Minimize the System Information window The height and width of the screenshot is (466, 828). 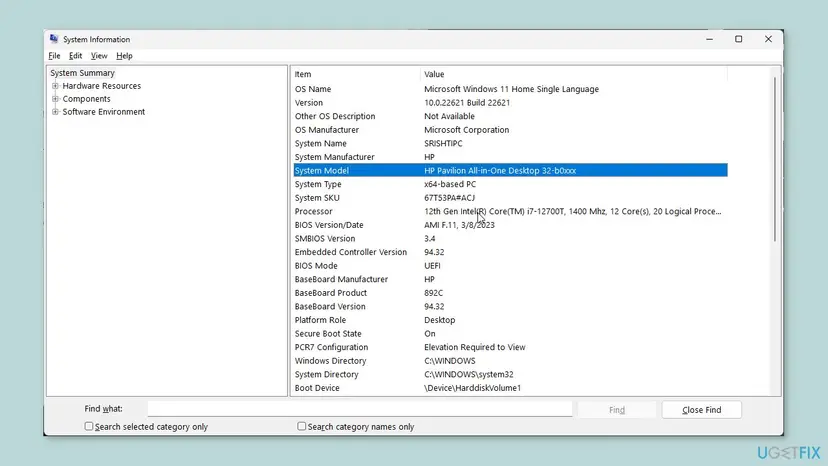[x=709, y=39]
